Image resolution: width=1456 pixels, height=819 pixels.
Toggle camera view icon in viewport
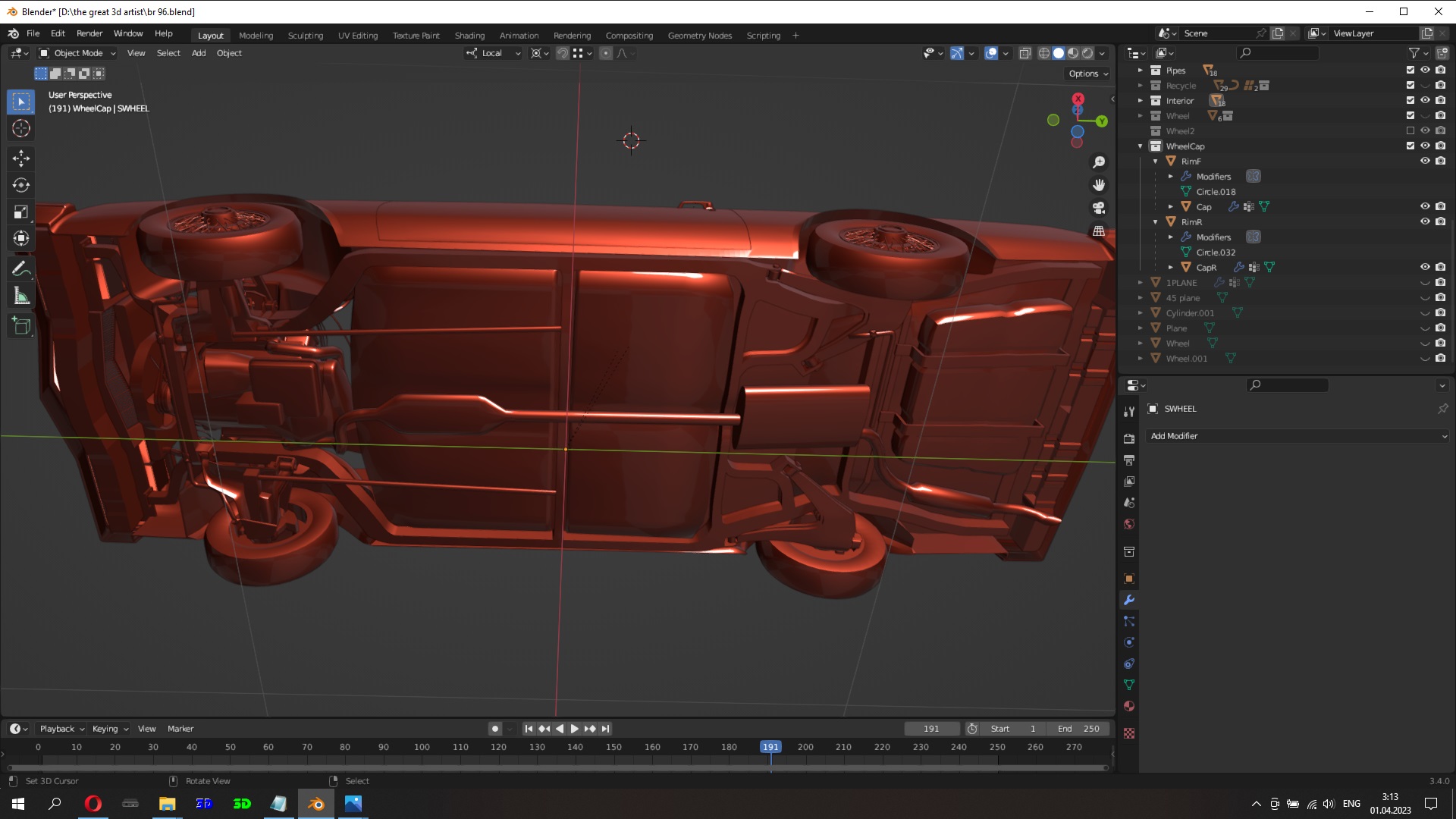click(x=1099, y=208)
